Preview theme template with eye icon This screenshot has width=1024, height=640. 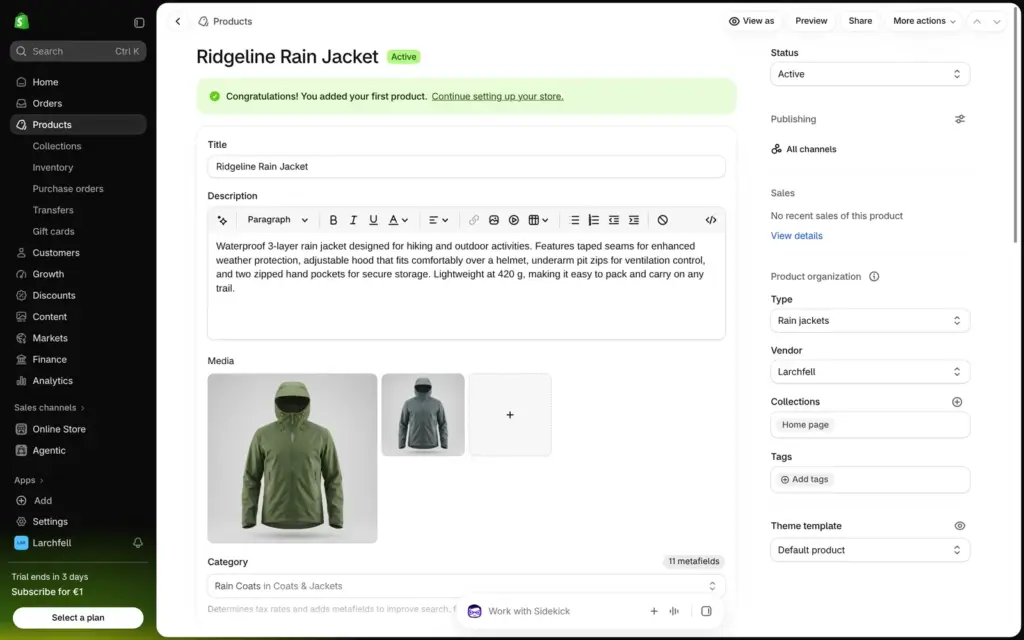(959, 526)
